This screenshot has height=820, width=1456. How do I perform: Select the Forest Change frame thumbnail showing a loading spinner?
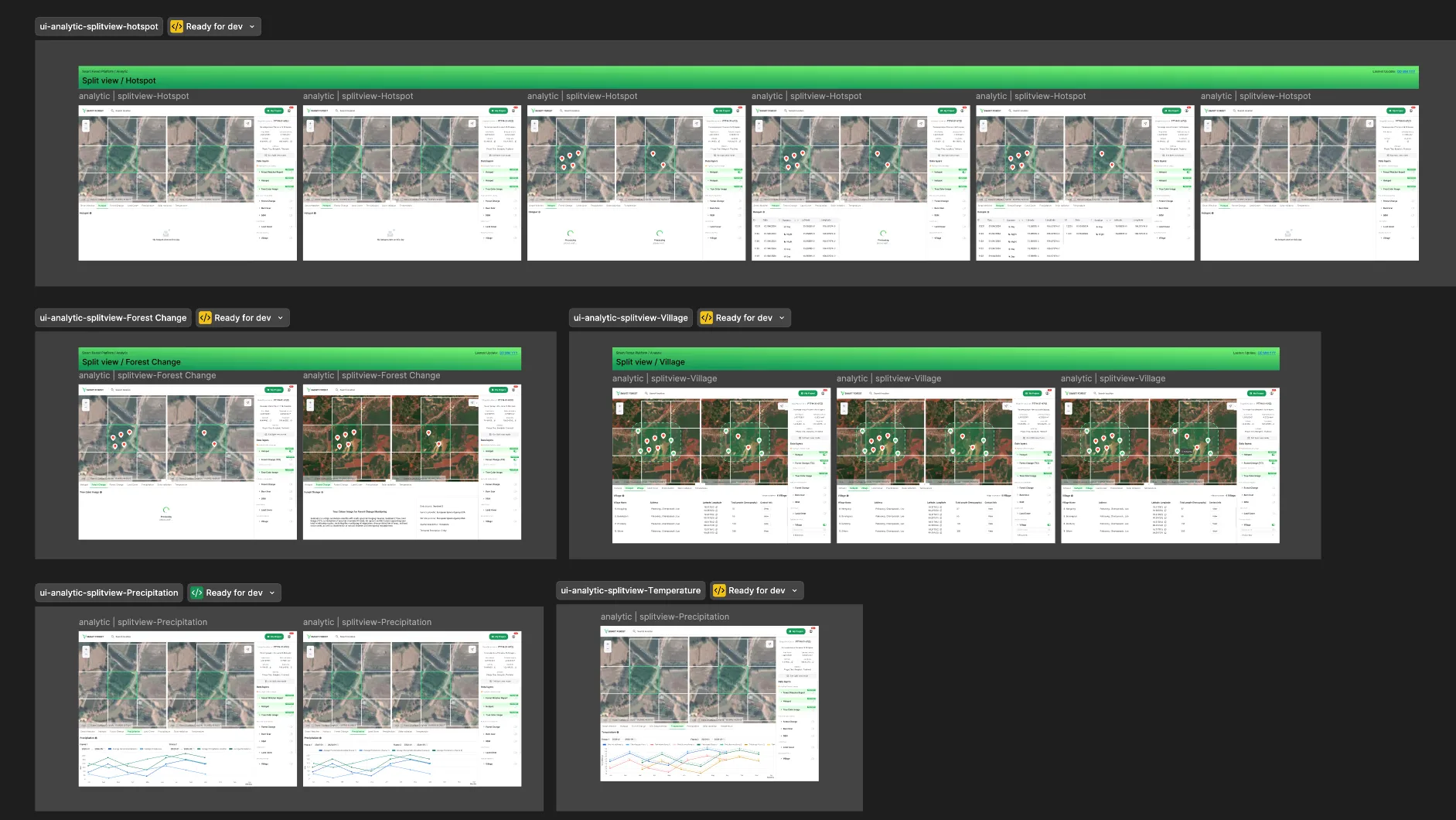pos(188,462)
